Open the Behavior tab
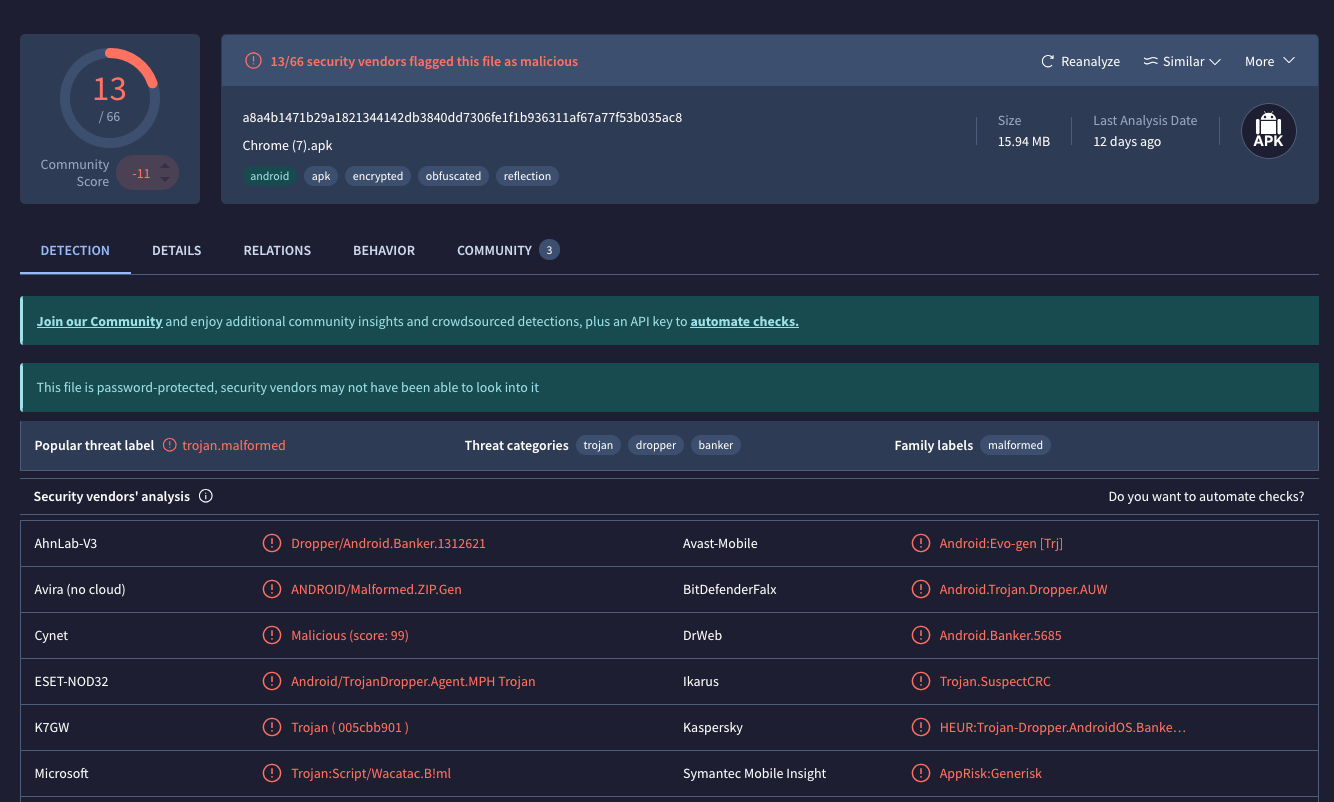This screenshot has height=802, width=1334. [383, 250]
